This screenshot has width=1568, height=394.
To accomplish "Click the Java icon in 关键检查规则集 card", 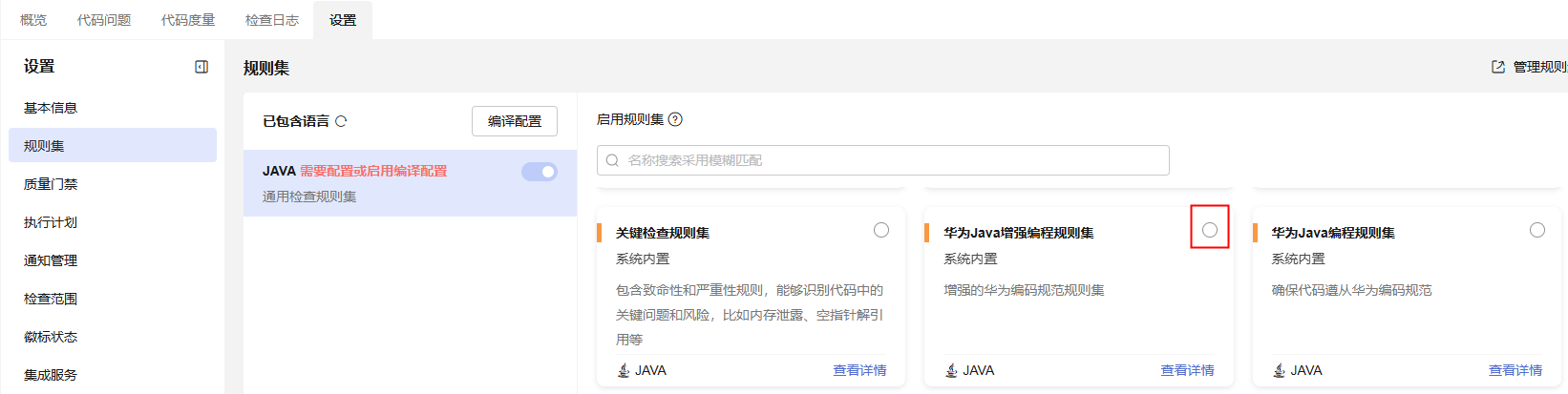I will [x=624, y=370].
